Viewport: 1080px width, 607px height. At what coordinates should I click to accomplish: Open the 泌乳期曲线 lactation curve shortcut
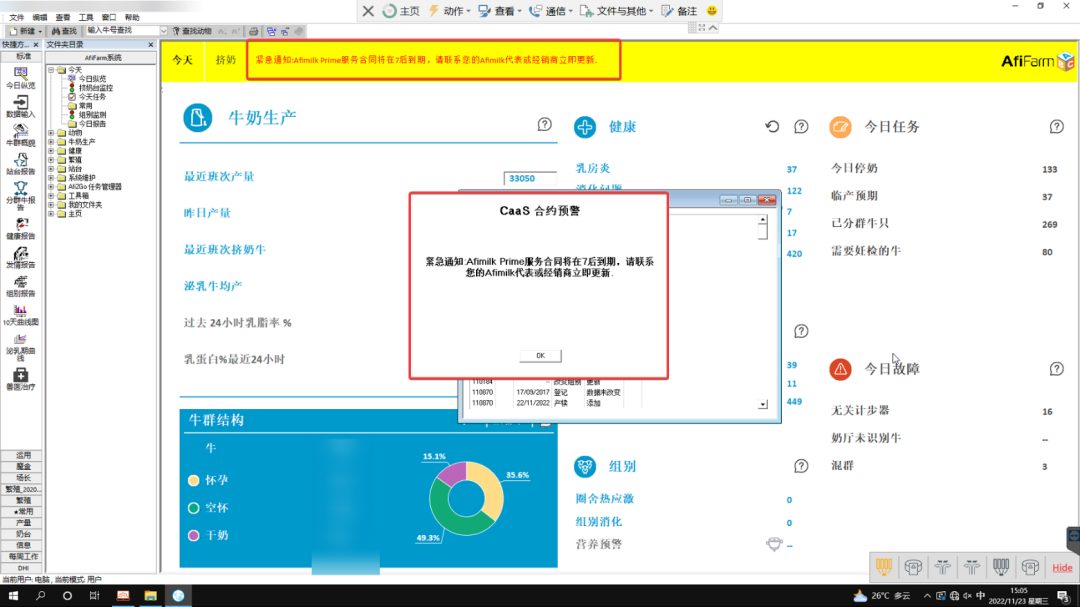coord(21,347)
